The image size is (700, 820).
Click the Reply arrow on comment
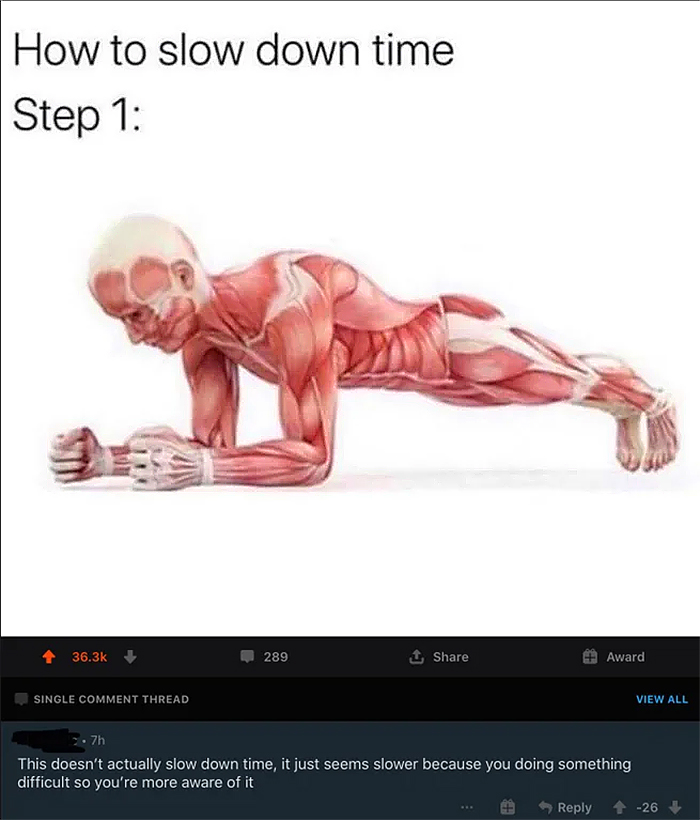tap(545, 807)
